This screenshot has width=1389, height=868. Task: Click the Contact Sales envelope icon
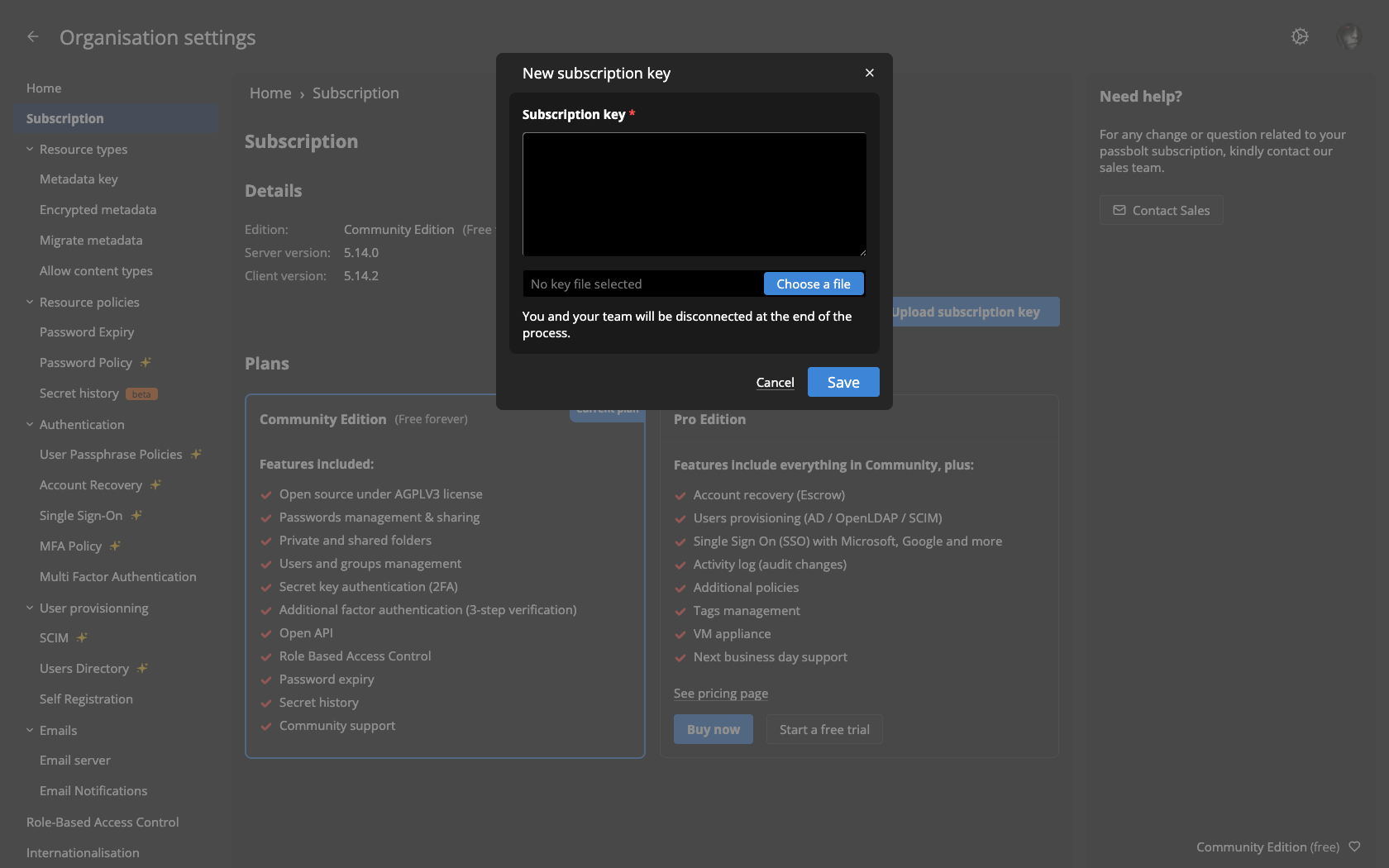1119,210
